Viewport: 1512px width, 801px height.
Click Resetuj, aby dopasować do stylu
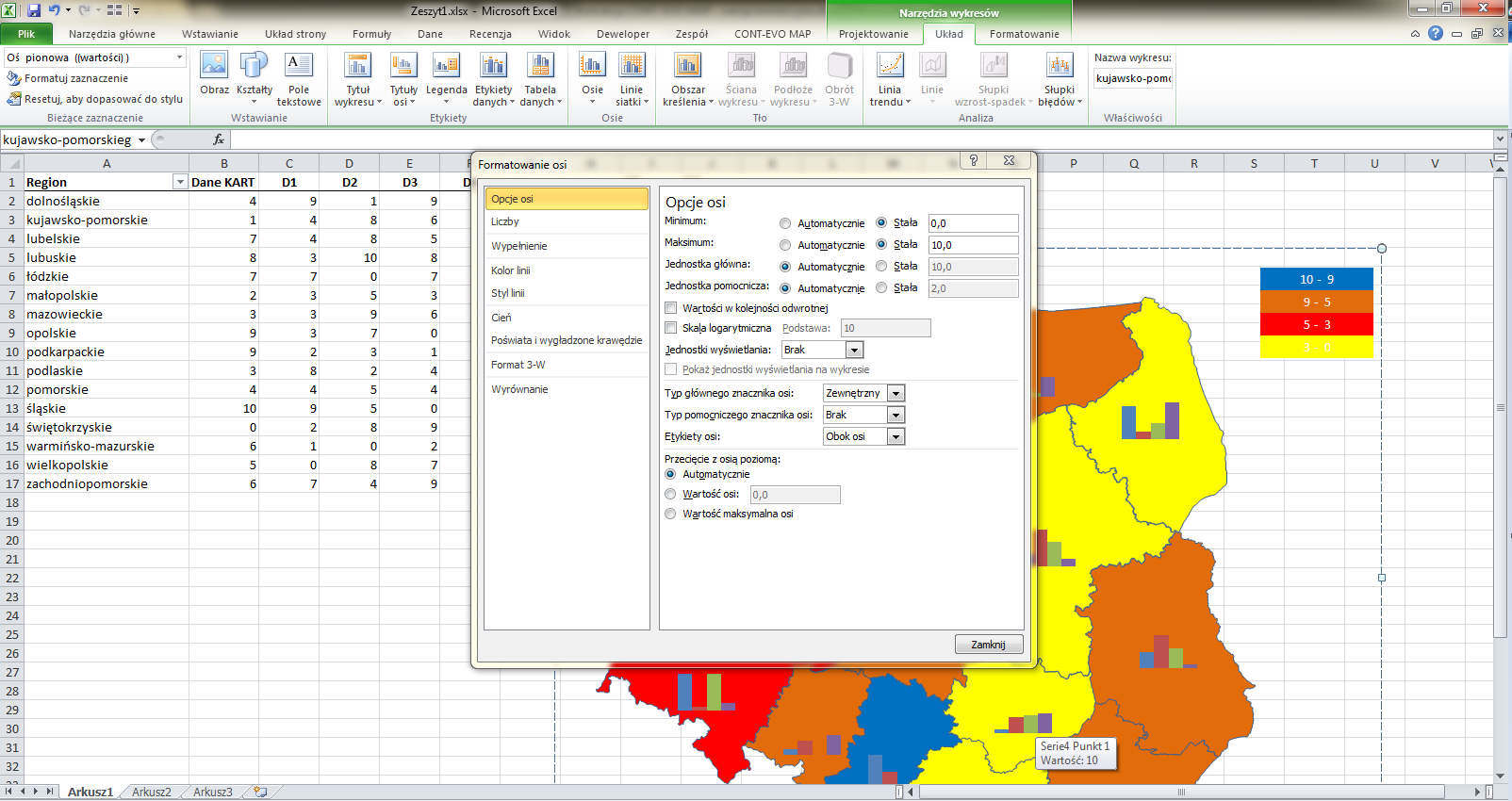(x=94, y=99)
